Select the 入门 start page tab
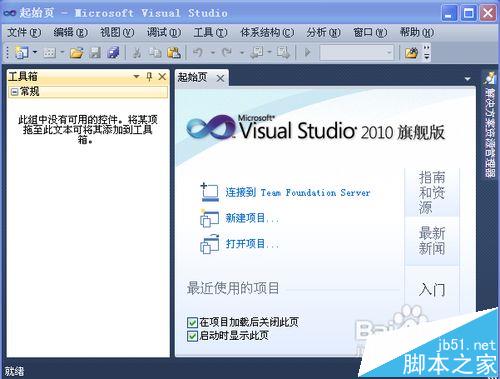 (432, 289)
